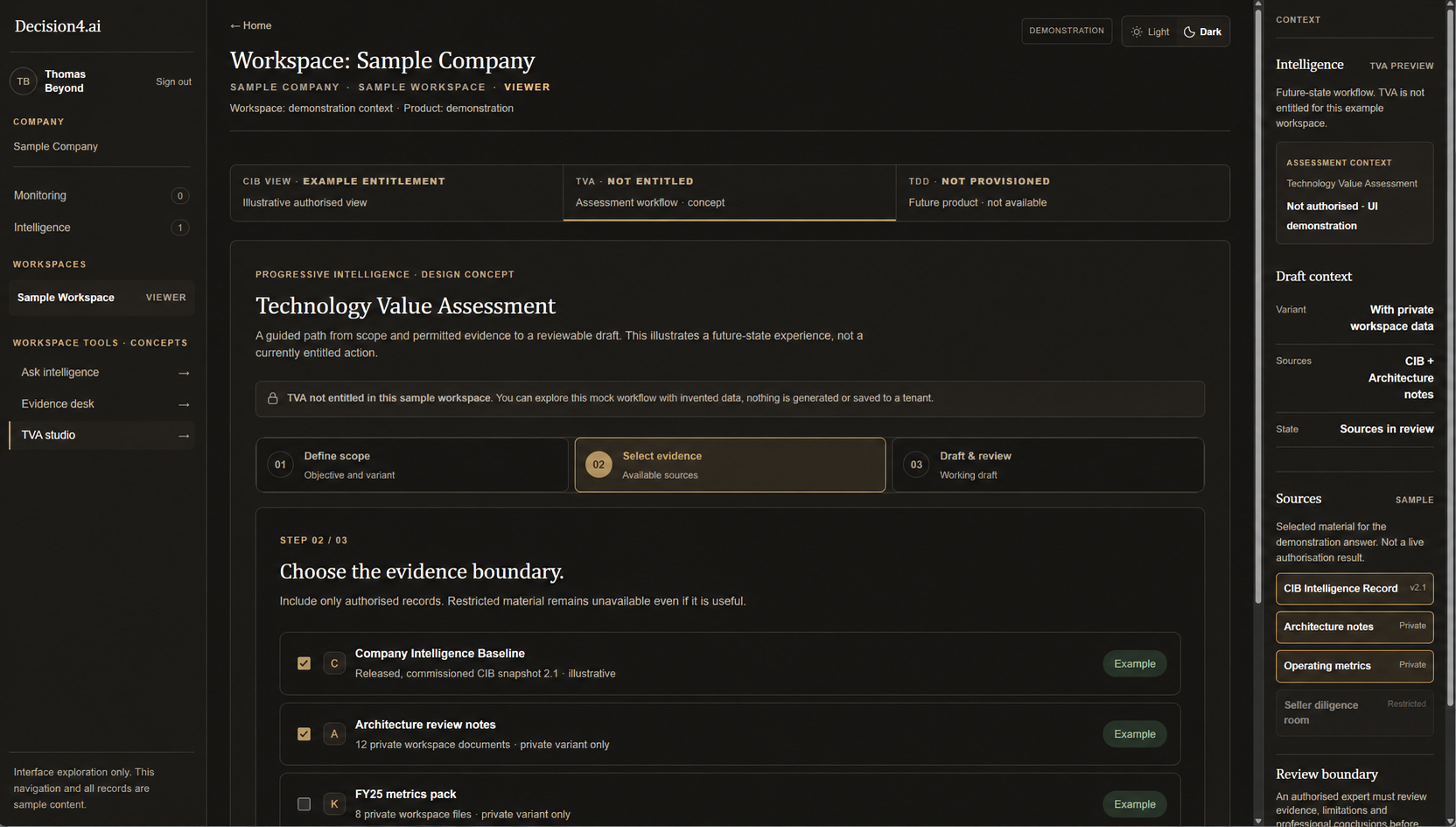Click the Sources in review state value

click(x=1387, y=430)
